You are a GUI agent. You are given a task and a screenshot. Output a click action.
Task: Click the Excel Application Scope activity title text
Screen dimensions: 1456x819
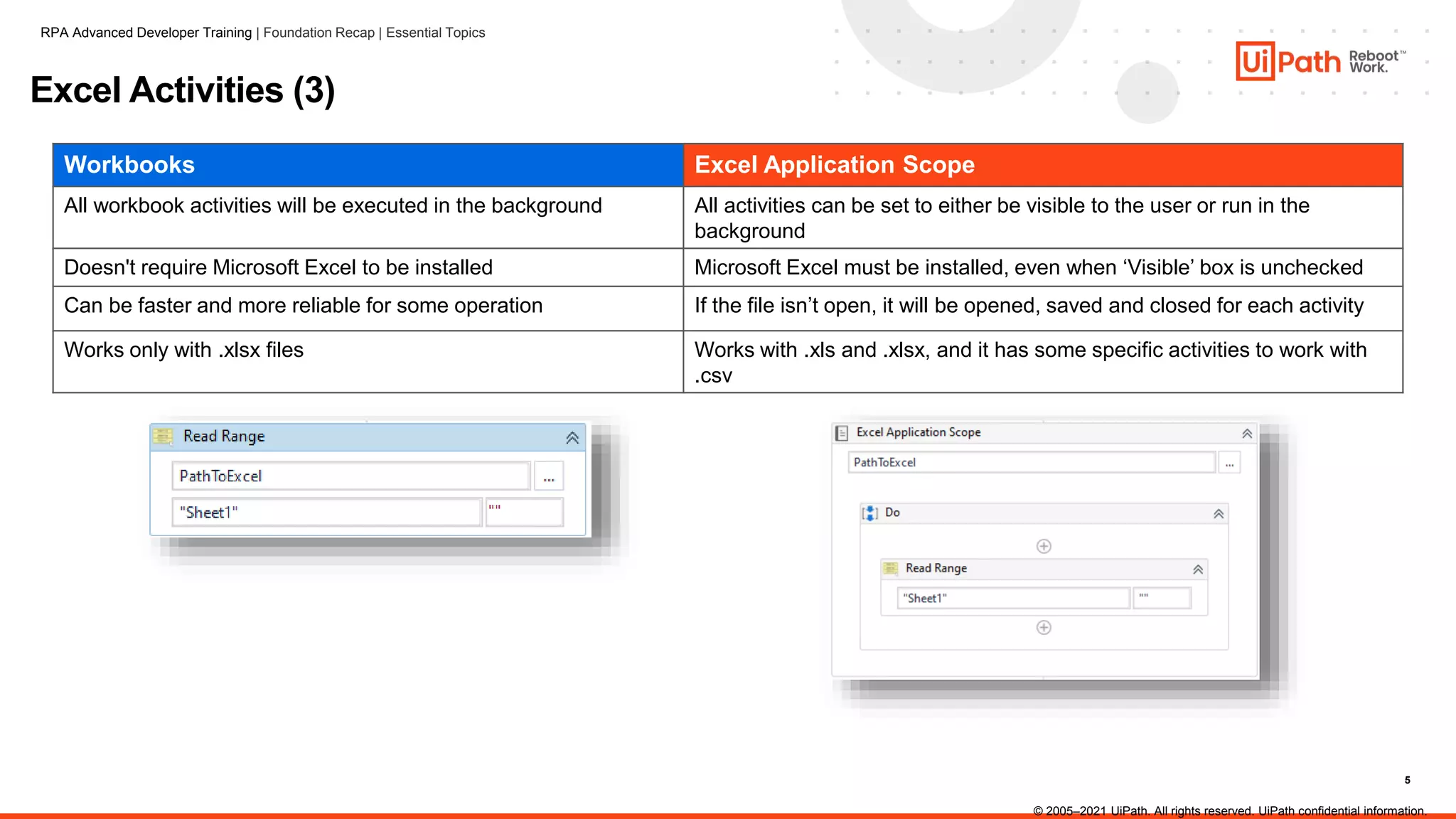pyautogui.click(x=918, y=432)
